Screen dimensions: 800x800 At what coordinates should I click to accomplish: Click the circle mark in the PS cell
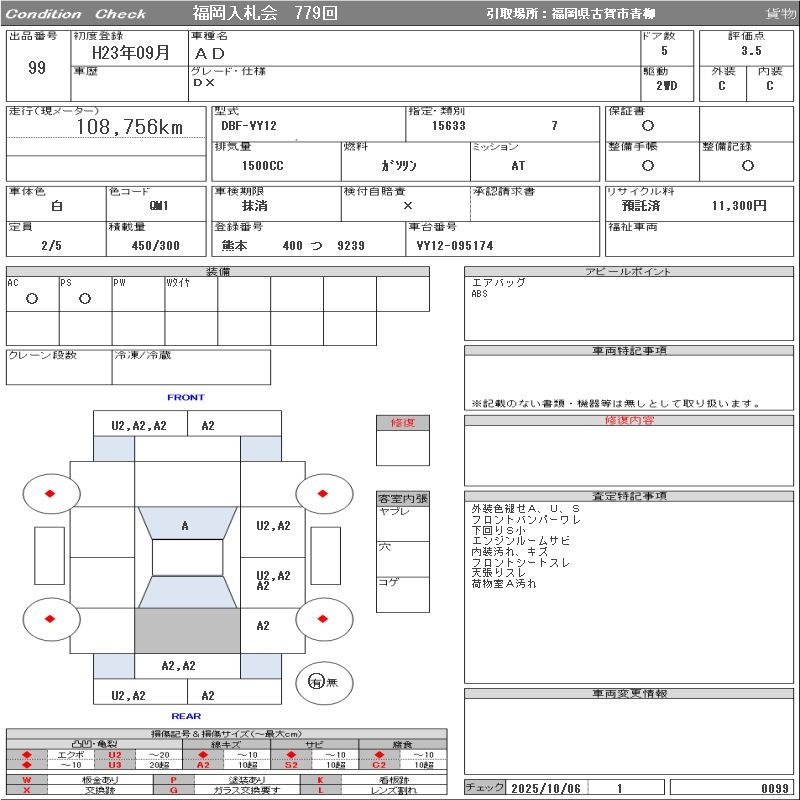(85, 298)
